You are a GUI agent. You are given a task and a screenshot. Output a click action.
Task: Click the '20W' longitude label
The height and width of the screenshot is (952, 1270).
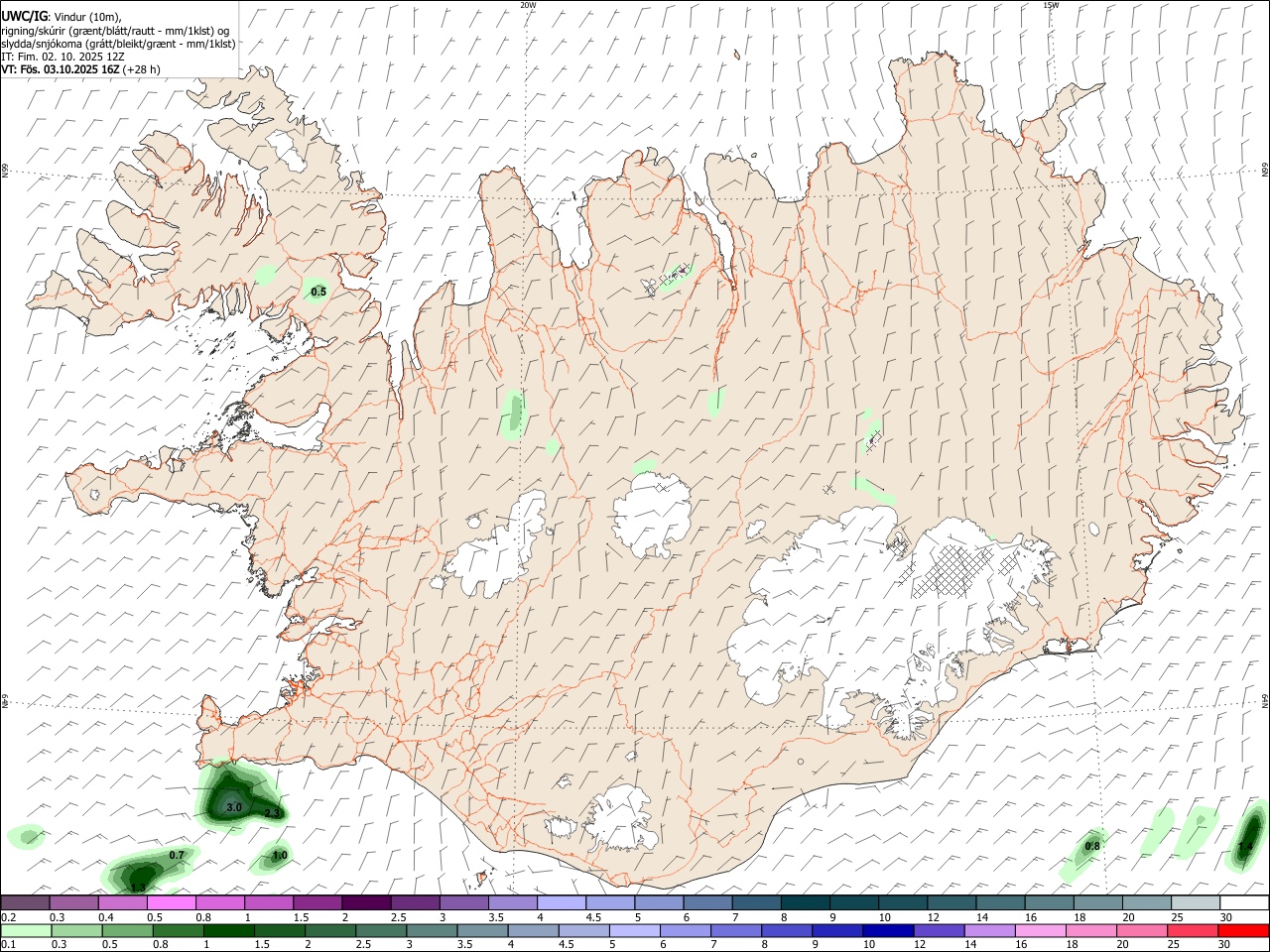(528, 5)
